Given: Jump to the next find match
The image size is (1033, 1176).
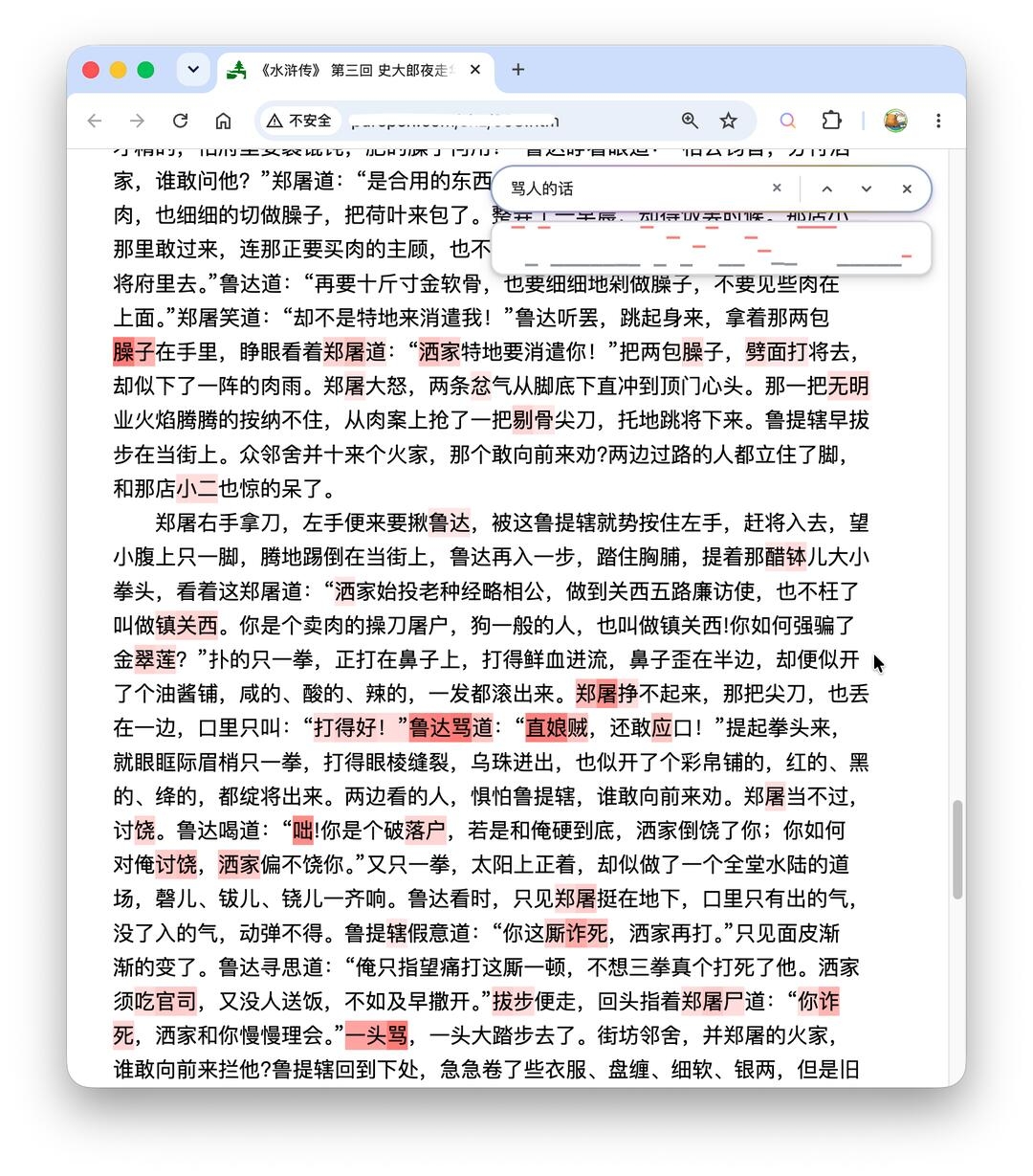Looking at the screenshot, I should (867, 189).
